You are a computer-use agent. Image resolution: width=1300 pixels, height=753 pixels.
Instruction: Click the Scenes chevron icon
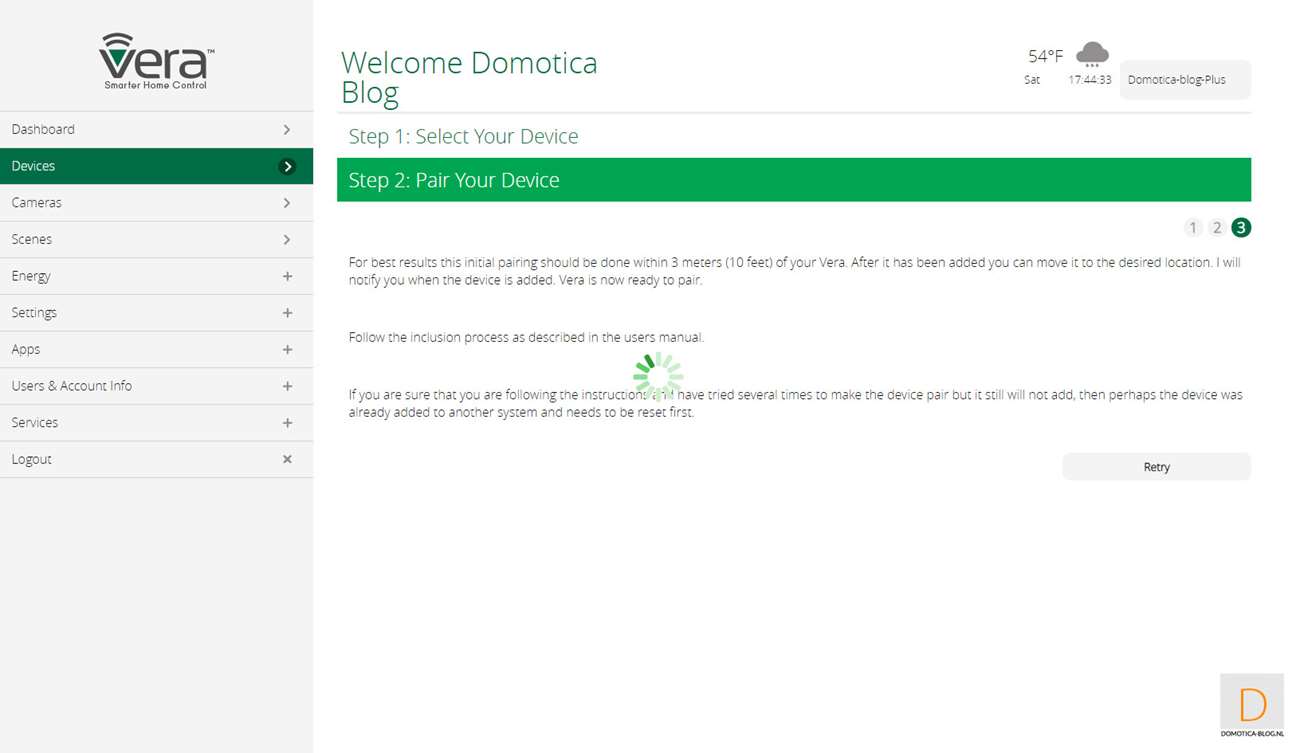(x=287, y=240)
